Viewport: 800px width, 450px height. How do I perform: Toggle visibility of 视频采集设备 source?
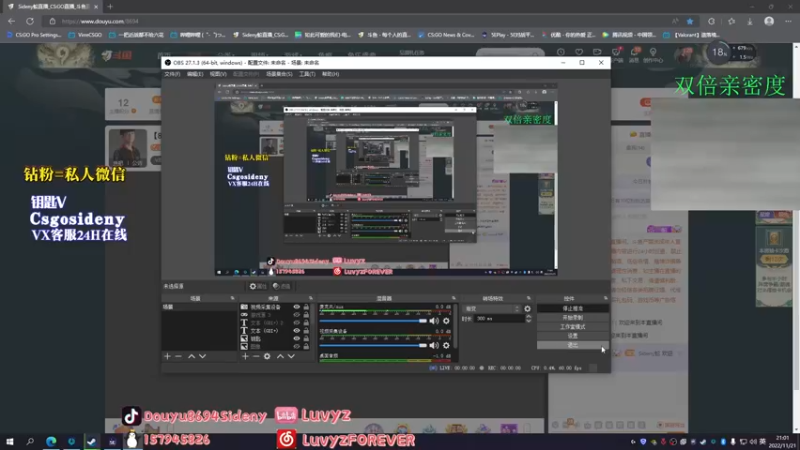(x=296, y=307)
